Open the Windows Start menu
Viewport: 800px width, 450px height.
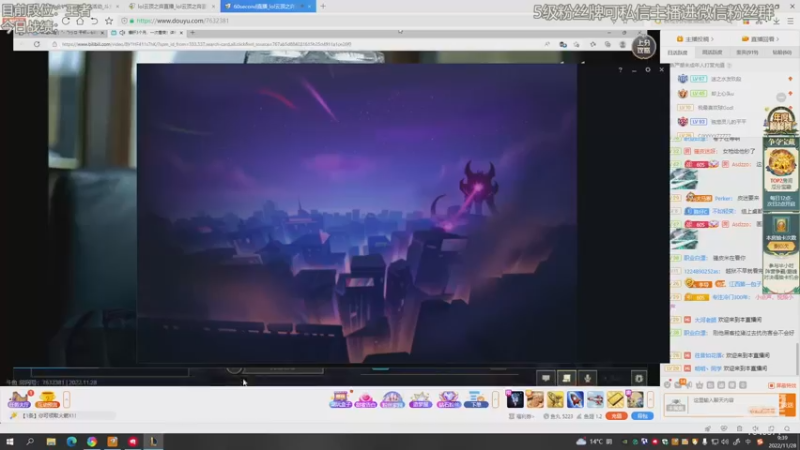point(10,442)
